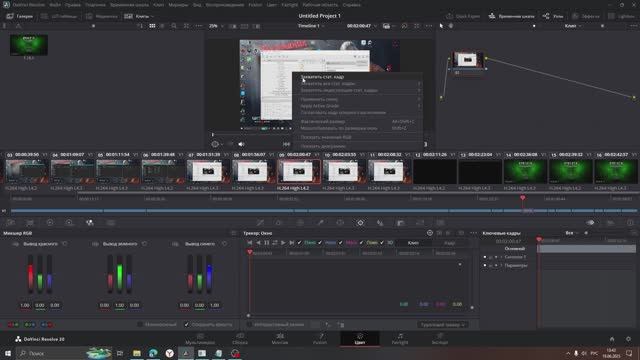Select the green still in the gallery
640x360 pixels.
(29, 45)
